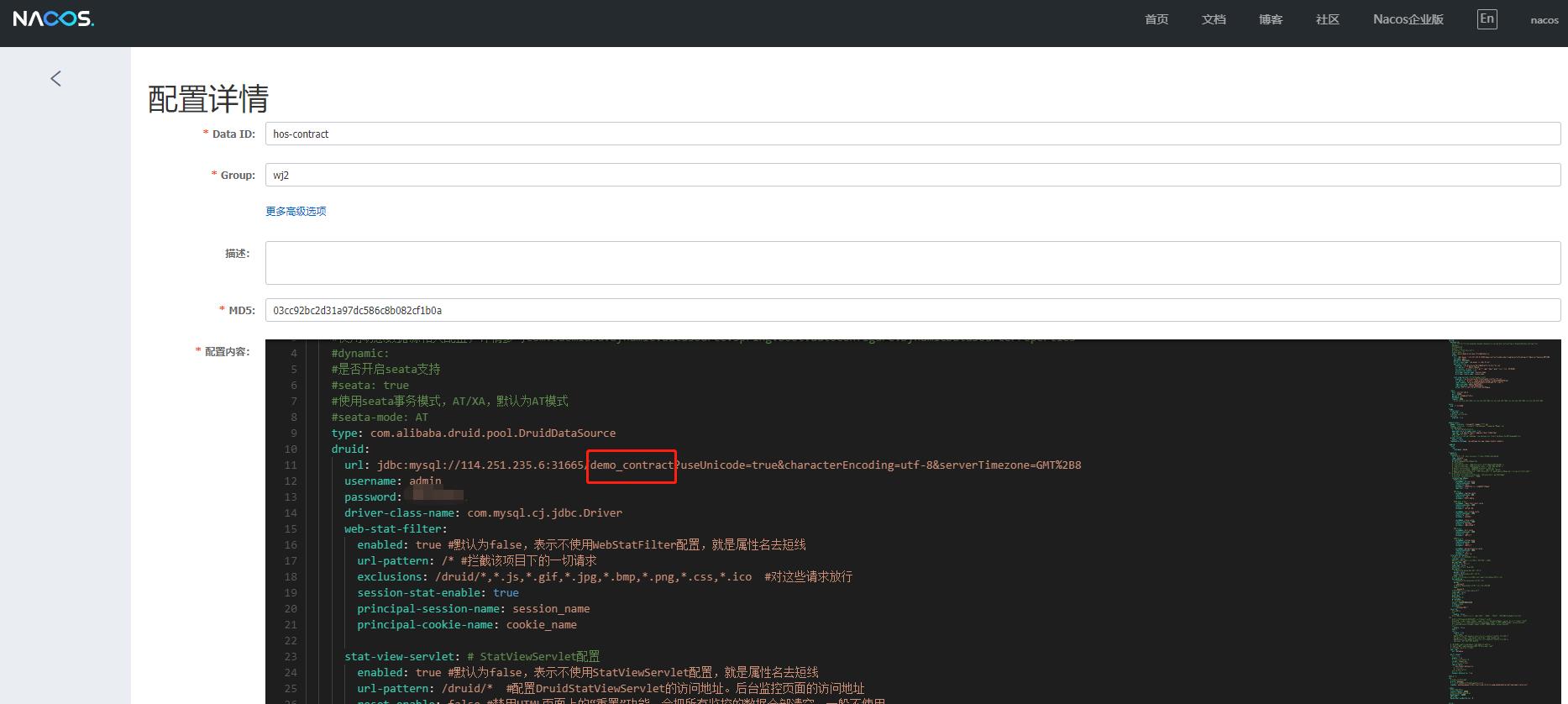Click the MD5 value field
Viewport: 1568px width, 704px height.
click(x=912, y=311)
